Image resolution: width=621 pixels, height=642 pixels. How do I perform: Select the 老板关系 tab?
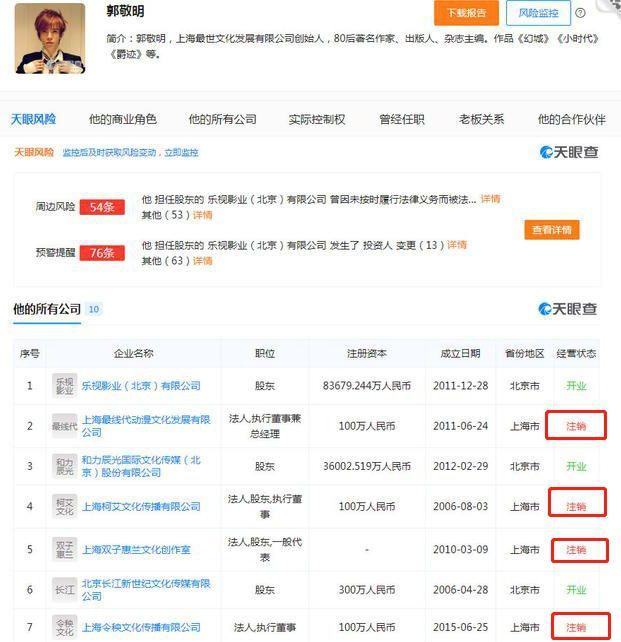481,120
